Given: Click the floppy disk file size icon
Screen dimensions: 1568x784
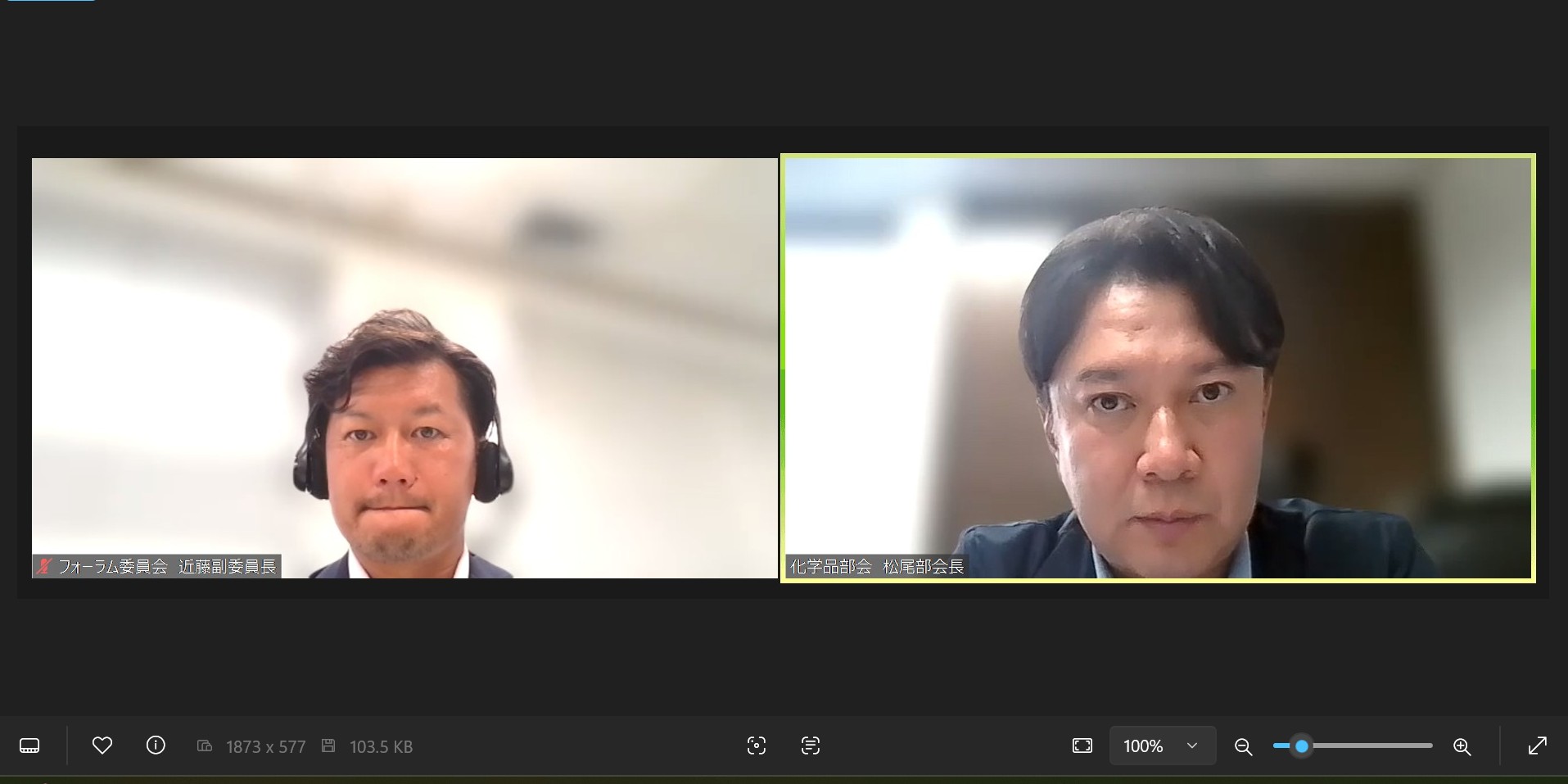Looking at the screenshot, I should [x=329, y=745].
